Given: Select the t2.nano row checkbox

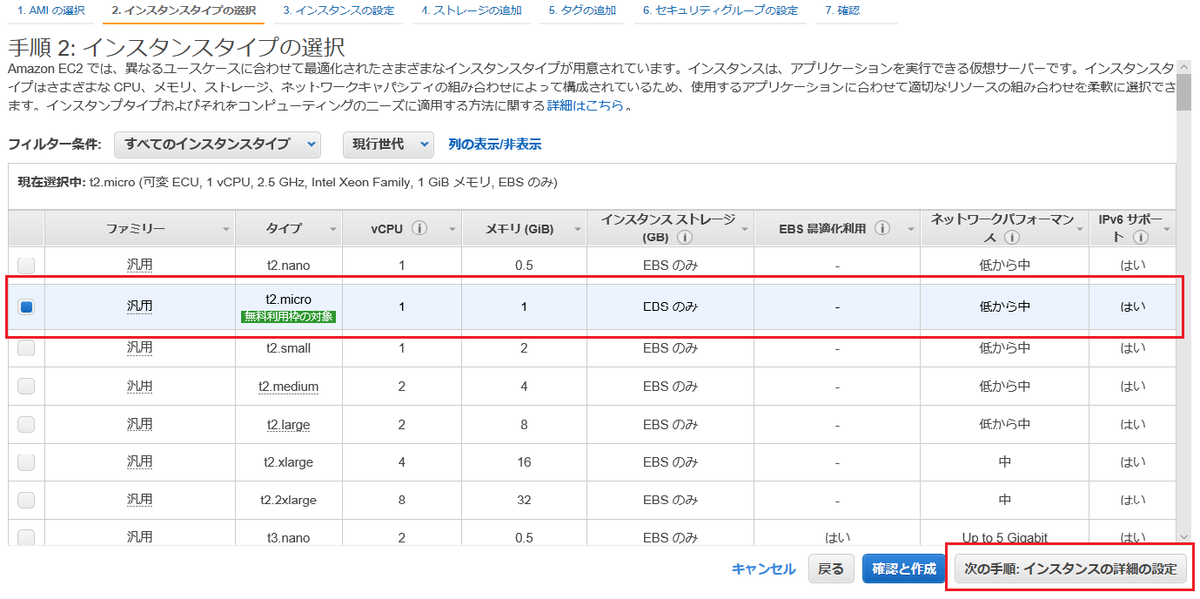Looking at the screenshot, I should 26,266.
